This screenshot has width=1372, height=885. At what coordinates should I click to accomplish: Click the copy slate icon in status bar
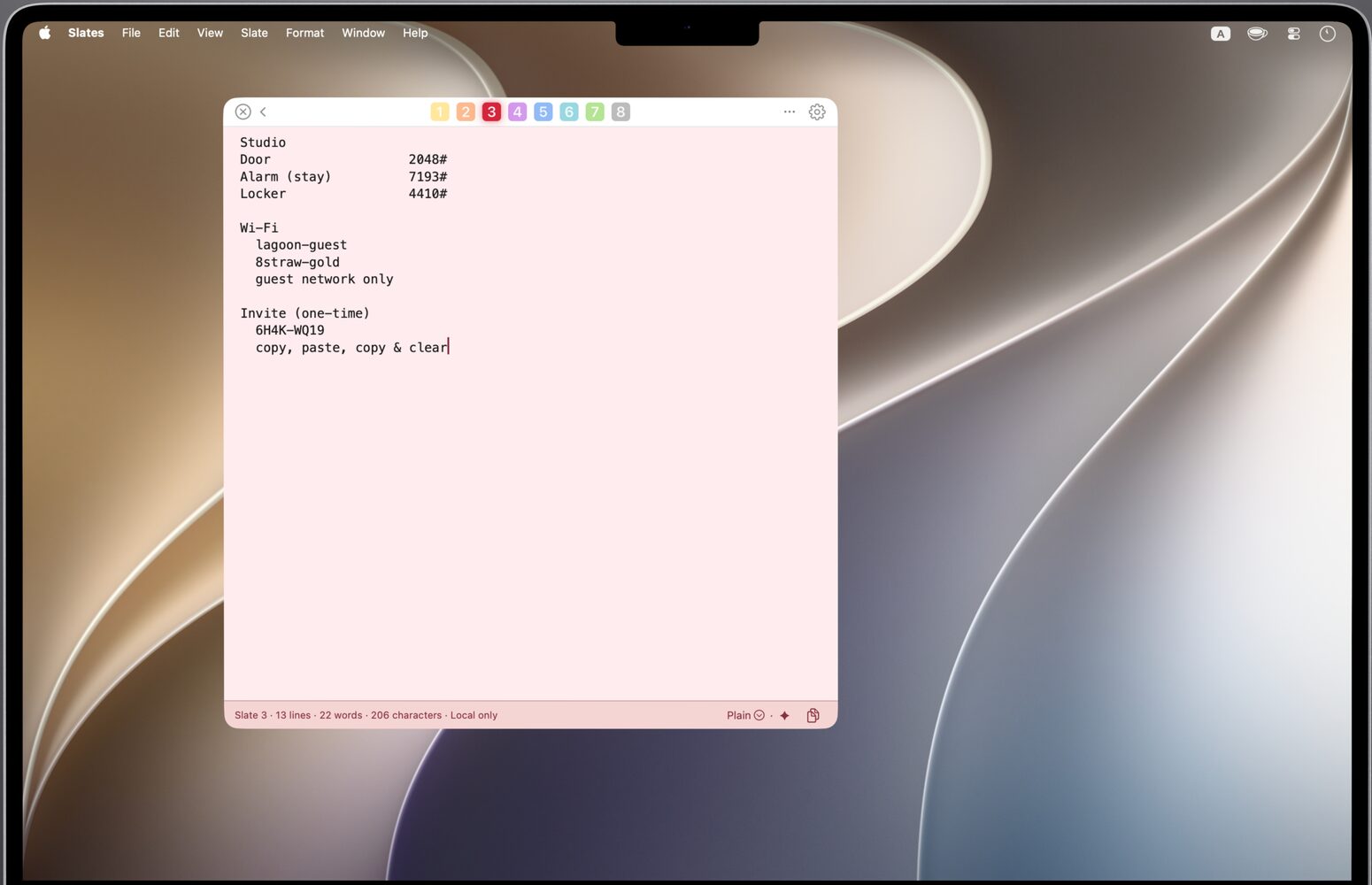(x=813, y=715)
